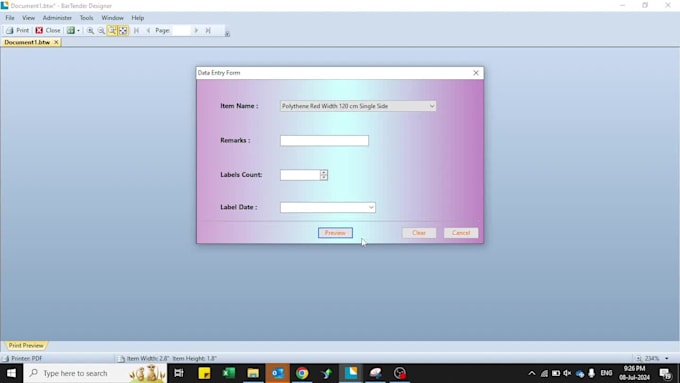Click the muted speaker volume icon
The image size is (680, 383).
[x=567, y=373]
